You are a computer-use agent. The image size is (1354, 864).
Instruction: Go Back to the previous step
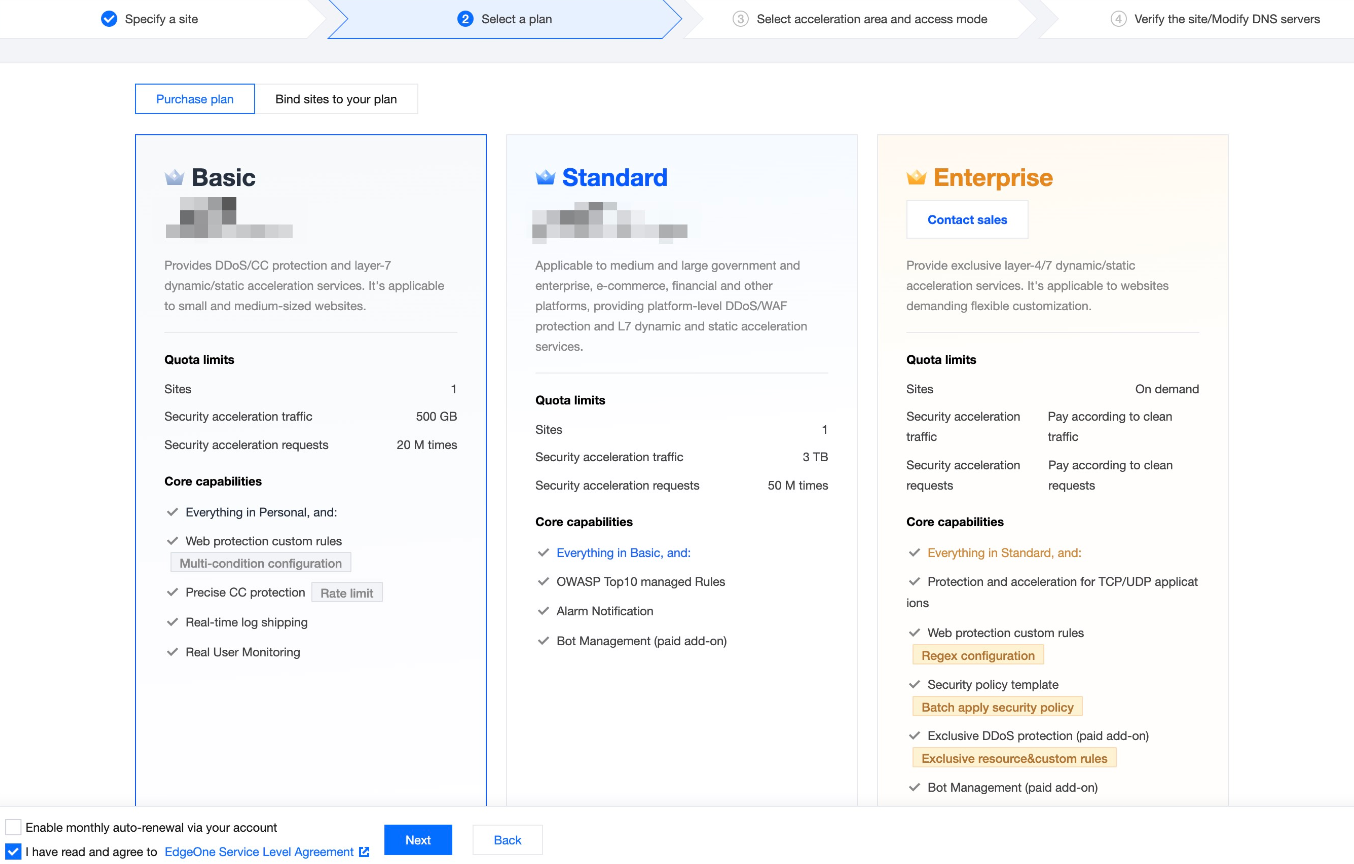pyautogui.click(x=507, y=840)
